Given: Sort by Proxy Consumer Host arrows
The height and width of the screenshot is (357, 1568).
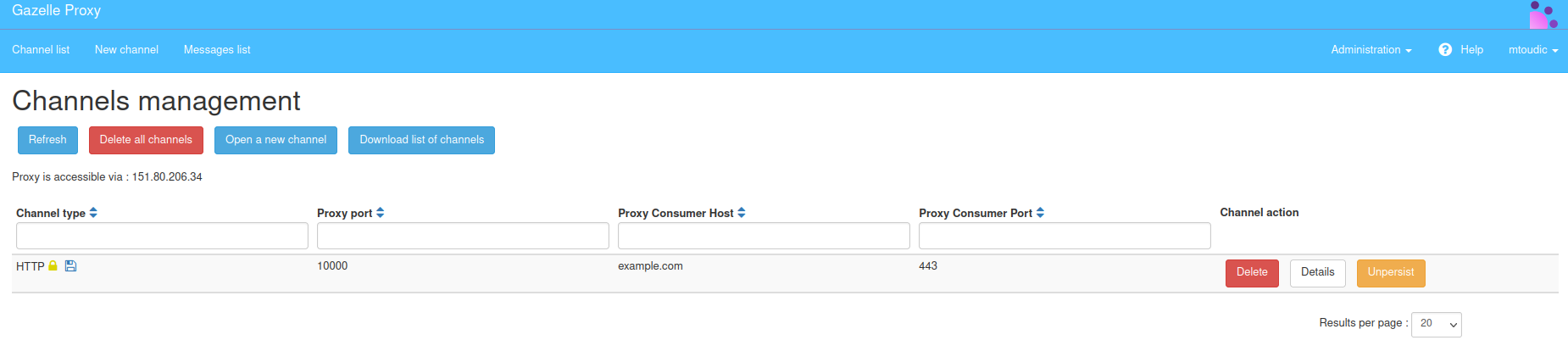Looking at the screenshot, I should pos(742,213).
